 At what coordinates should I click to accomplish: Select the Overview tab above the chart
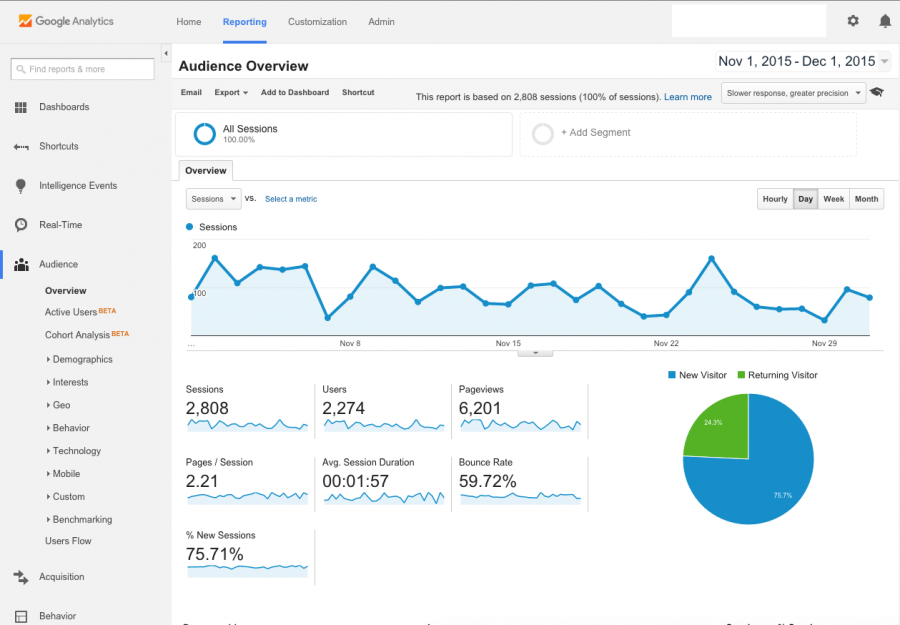point(205,170)
